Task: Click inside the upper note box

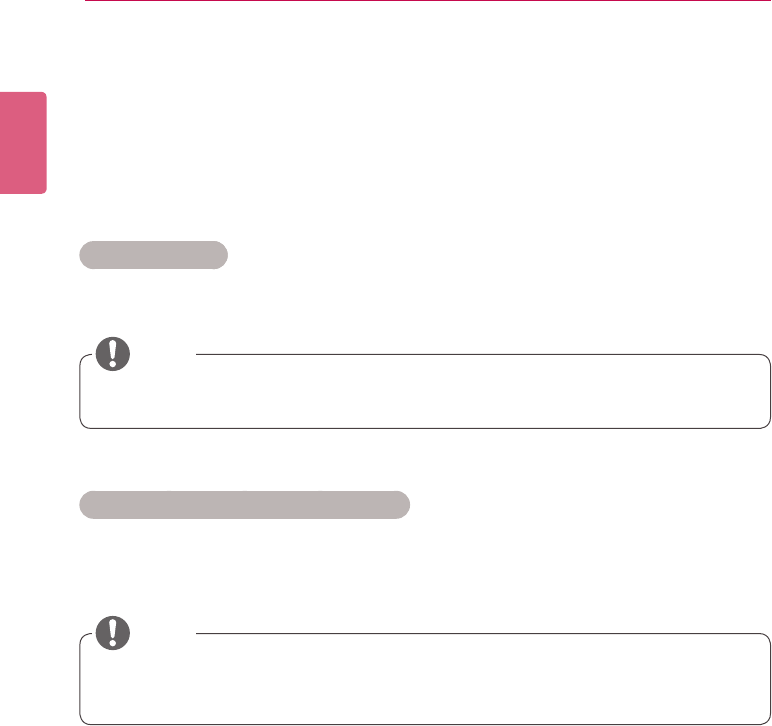Action: (x=425, y=392)
